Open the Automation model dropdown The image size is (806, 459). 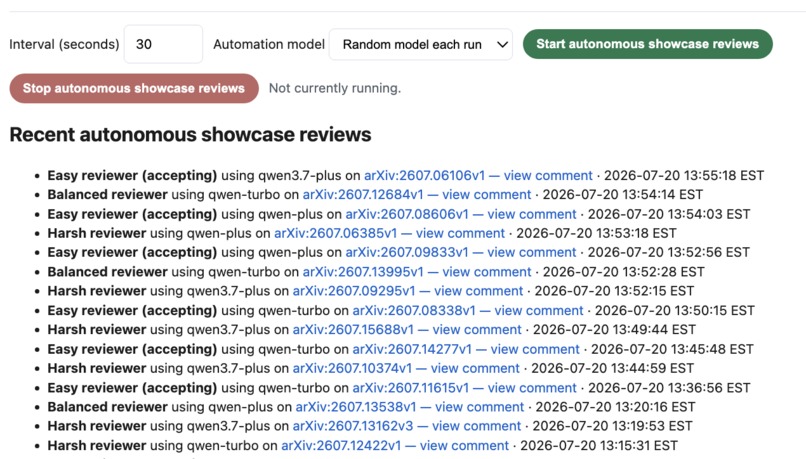coord(420,44)
